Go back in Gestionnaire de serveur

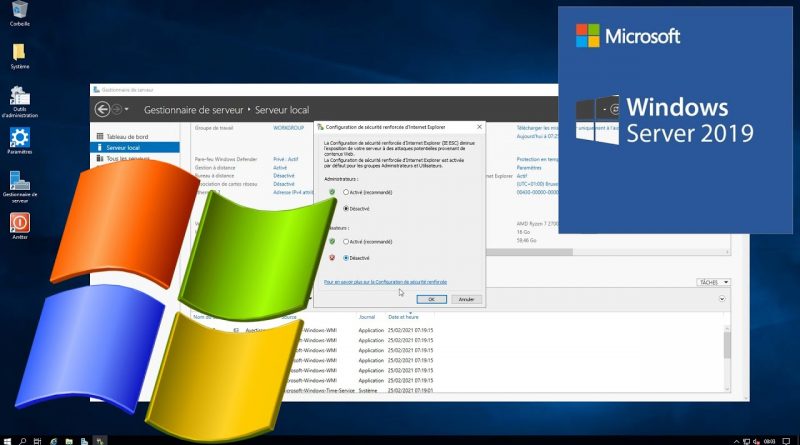pyautogui.click(x=102, y=109)
